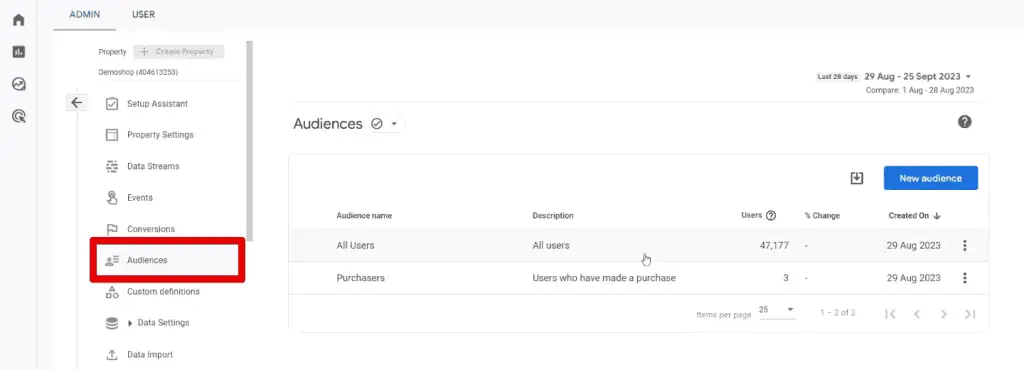Screen dimensions: 1024x370
Task: Open All Users audience name
Action: [x=355, y=245]
